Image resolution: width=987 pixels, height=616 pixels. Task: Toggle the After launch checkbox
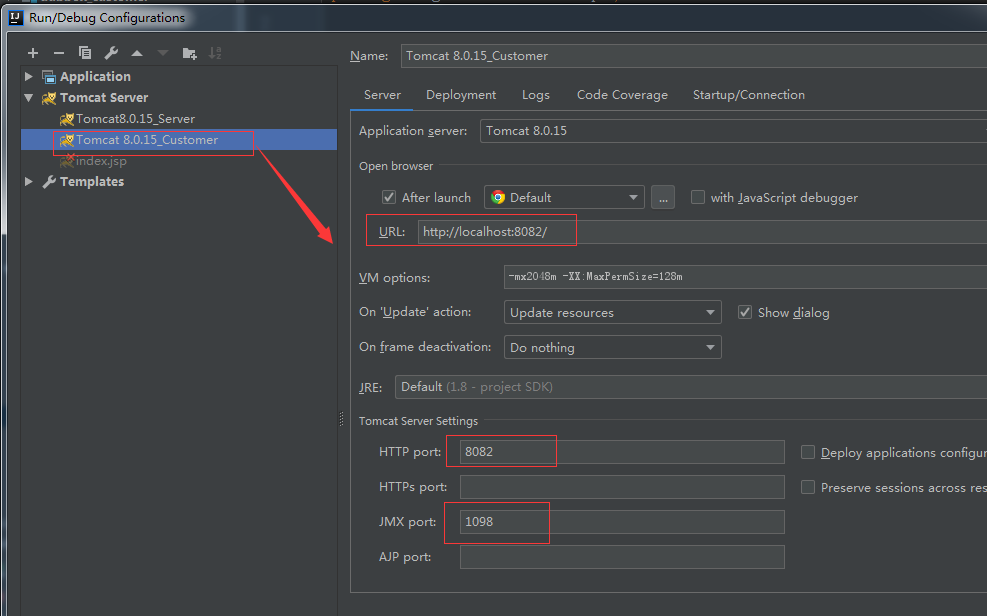click(x=389, y=198)
